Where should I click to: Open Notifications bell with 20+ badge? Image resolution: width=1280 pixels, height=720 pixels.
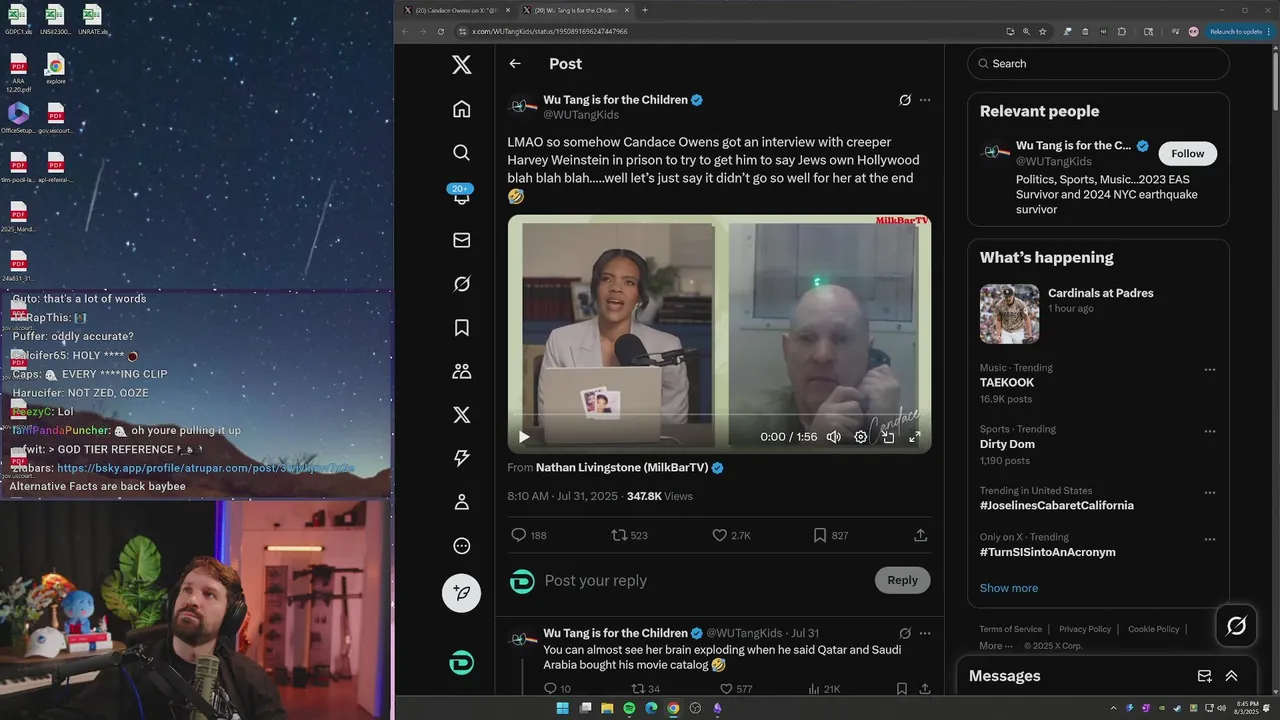[461, 195]
